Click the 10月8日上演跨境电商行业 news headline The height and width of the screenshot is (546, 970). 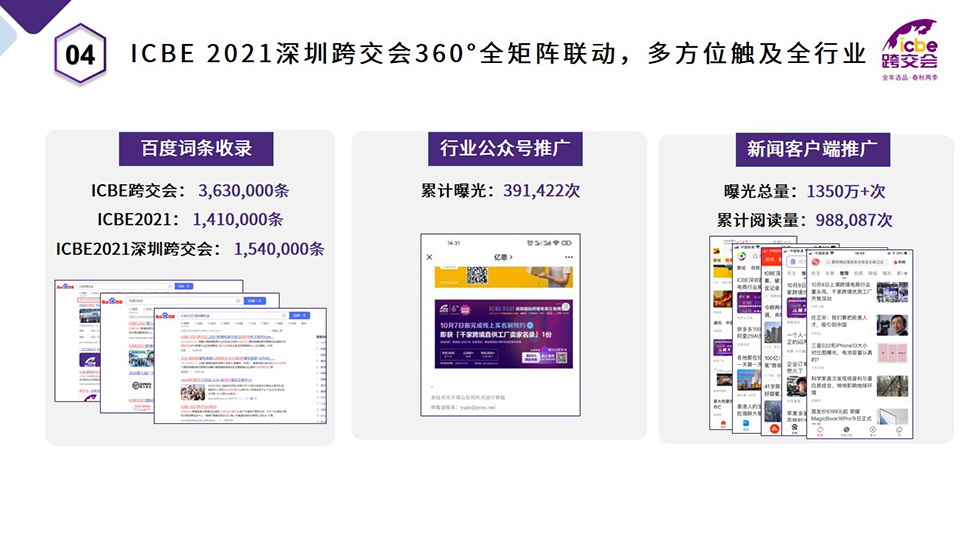[841, 291]
